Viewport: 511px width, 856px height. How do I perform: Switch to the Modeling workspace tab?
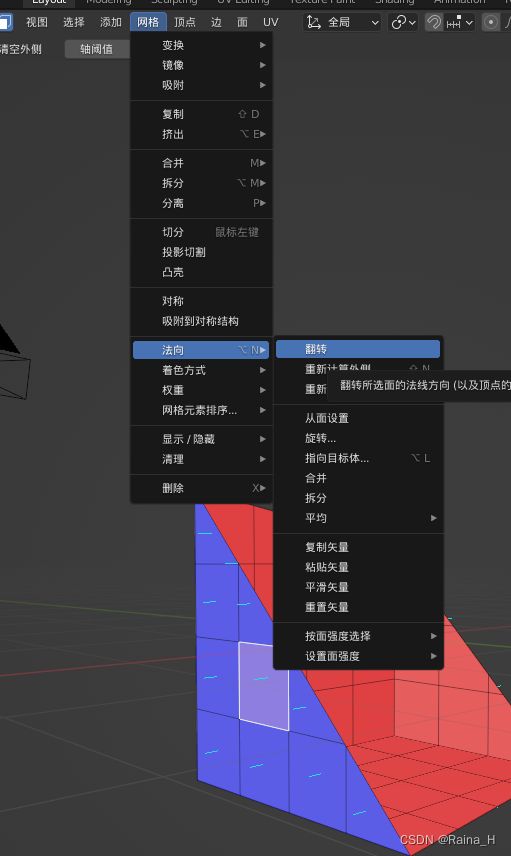(109, 2)
